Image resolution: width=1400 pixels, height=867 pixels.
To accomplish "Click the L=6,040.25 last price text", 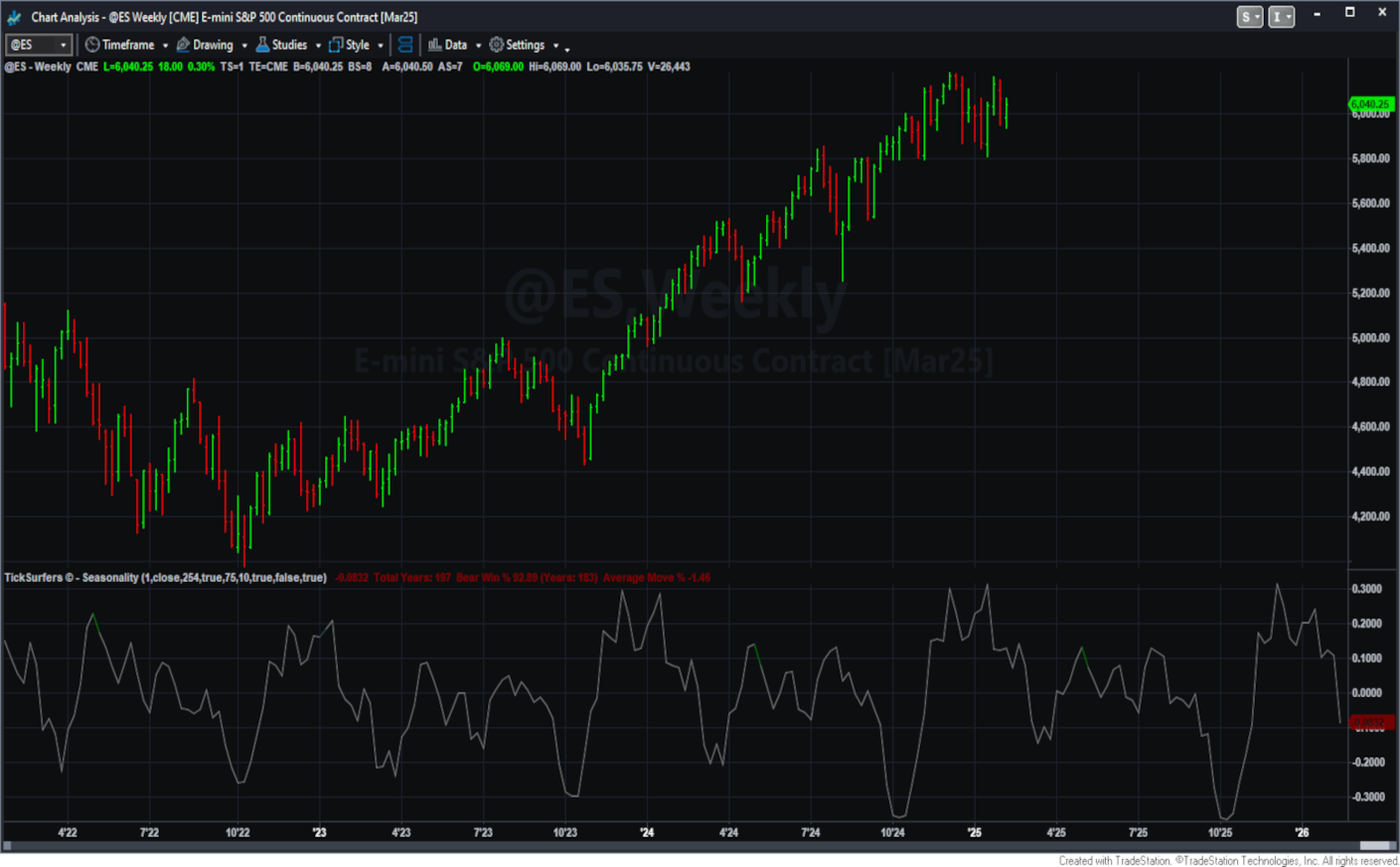I will click(128, 67).
